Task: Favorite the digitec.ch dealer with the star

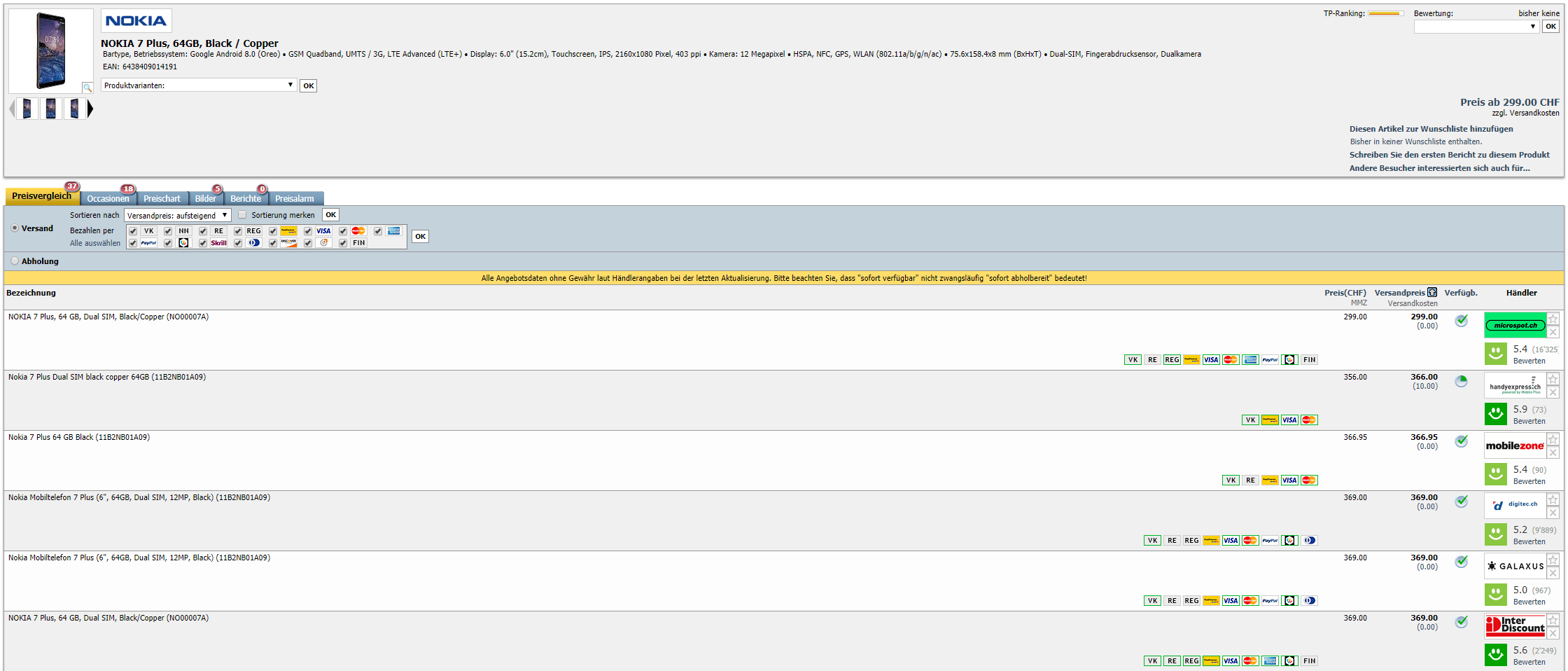Action: point(1553,500)
